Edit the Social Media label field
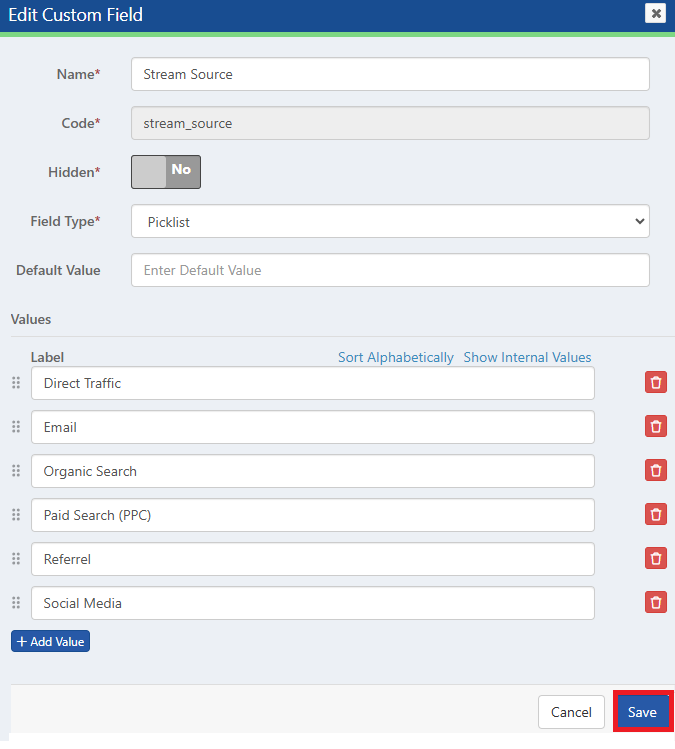675x749 pixels. coord(313,603)
